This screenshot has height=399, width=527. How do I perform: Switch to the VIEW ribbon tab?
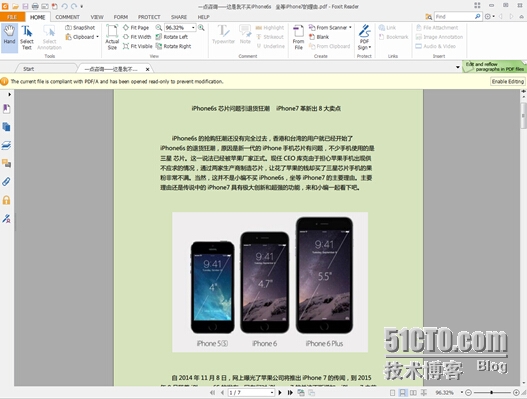pos(97,17)
